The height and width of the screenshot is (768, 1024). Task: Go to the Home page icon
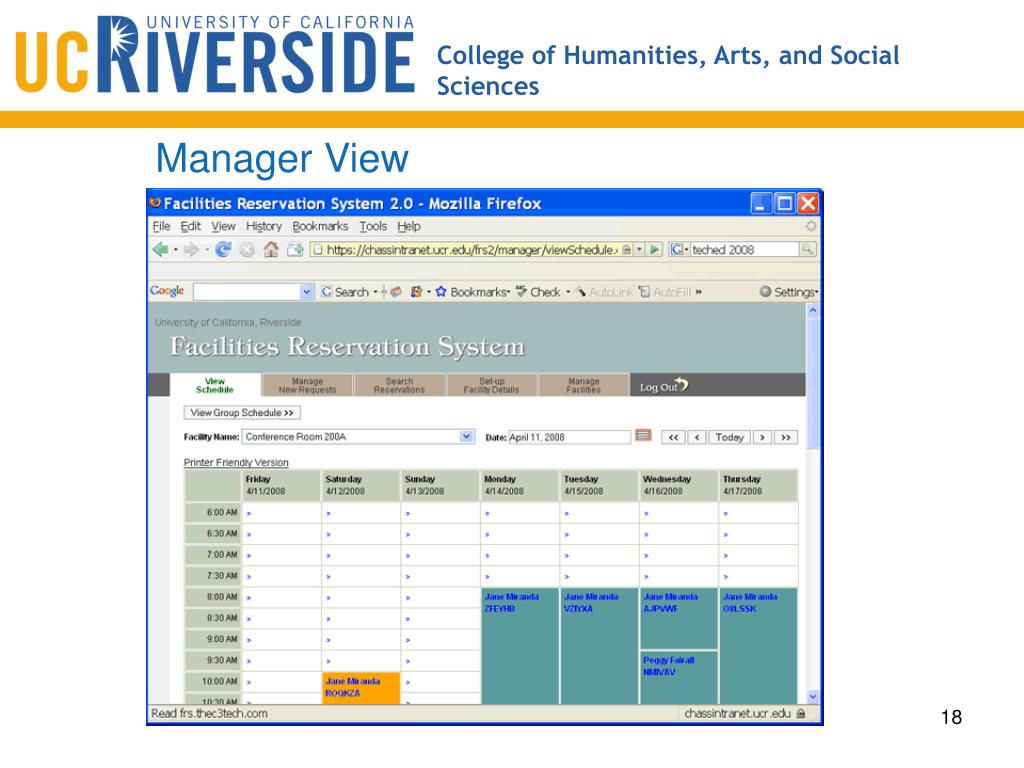(271, 249)
